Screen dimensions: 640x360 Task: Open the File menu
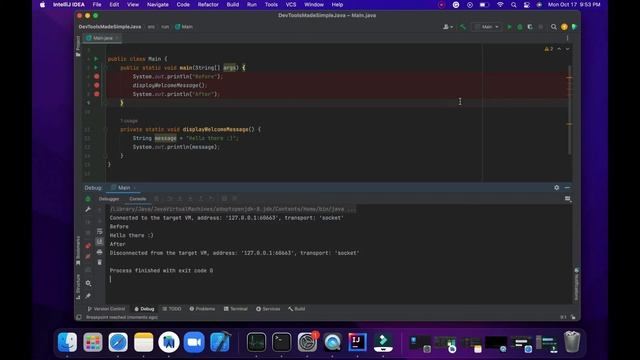pos(97,4)
